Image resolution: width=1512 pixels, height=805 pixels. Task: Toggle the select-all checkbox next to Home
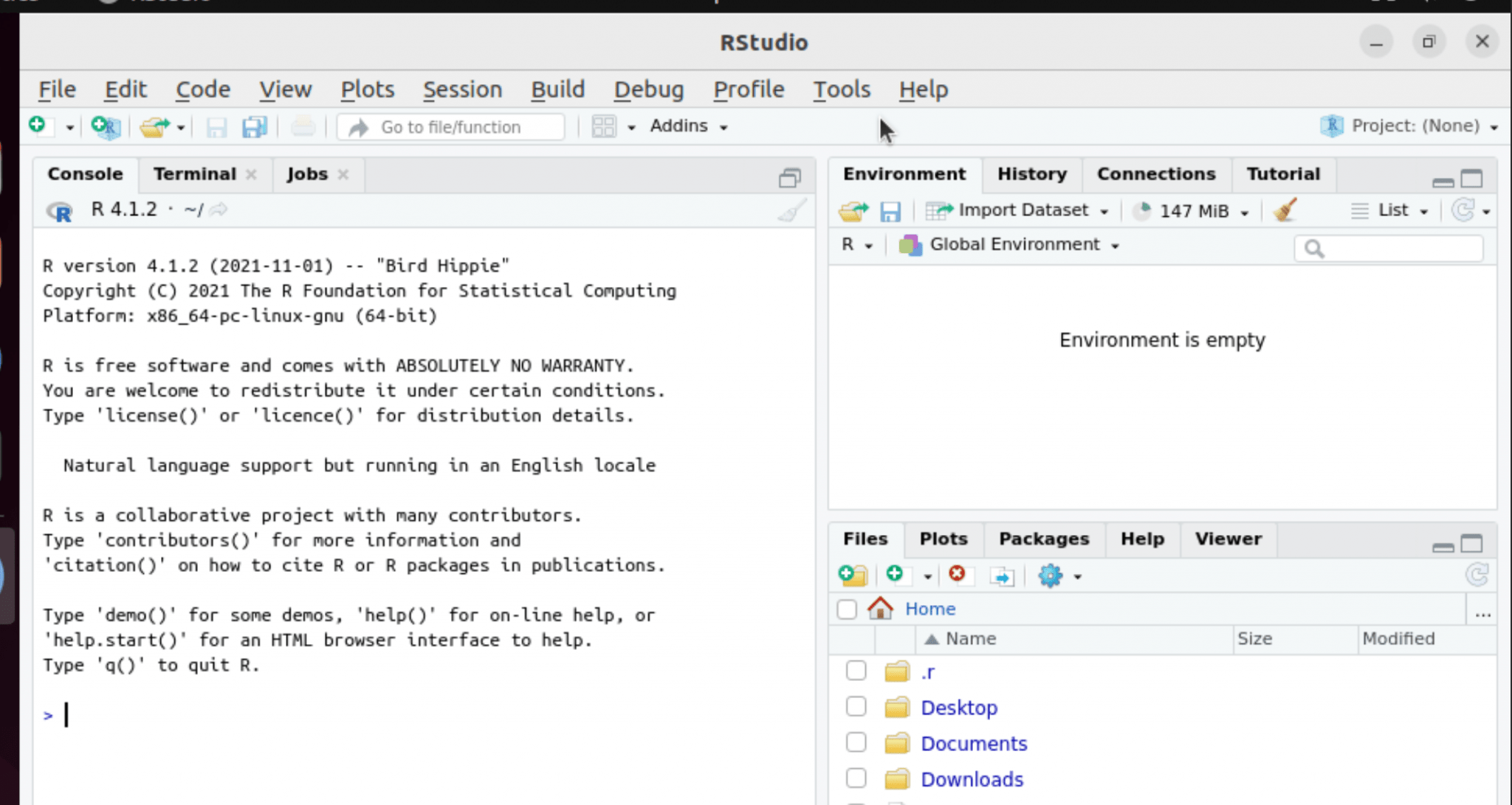click(x=845, y=609)
